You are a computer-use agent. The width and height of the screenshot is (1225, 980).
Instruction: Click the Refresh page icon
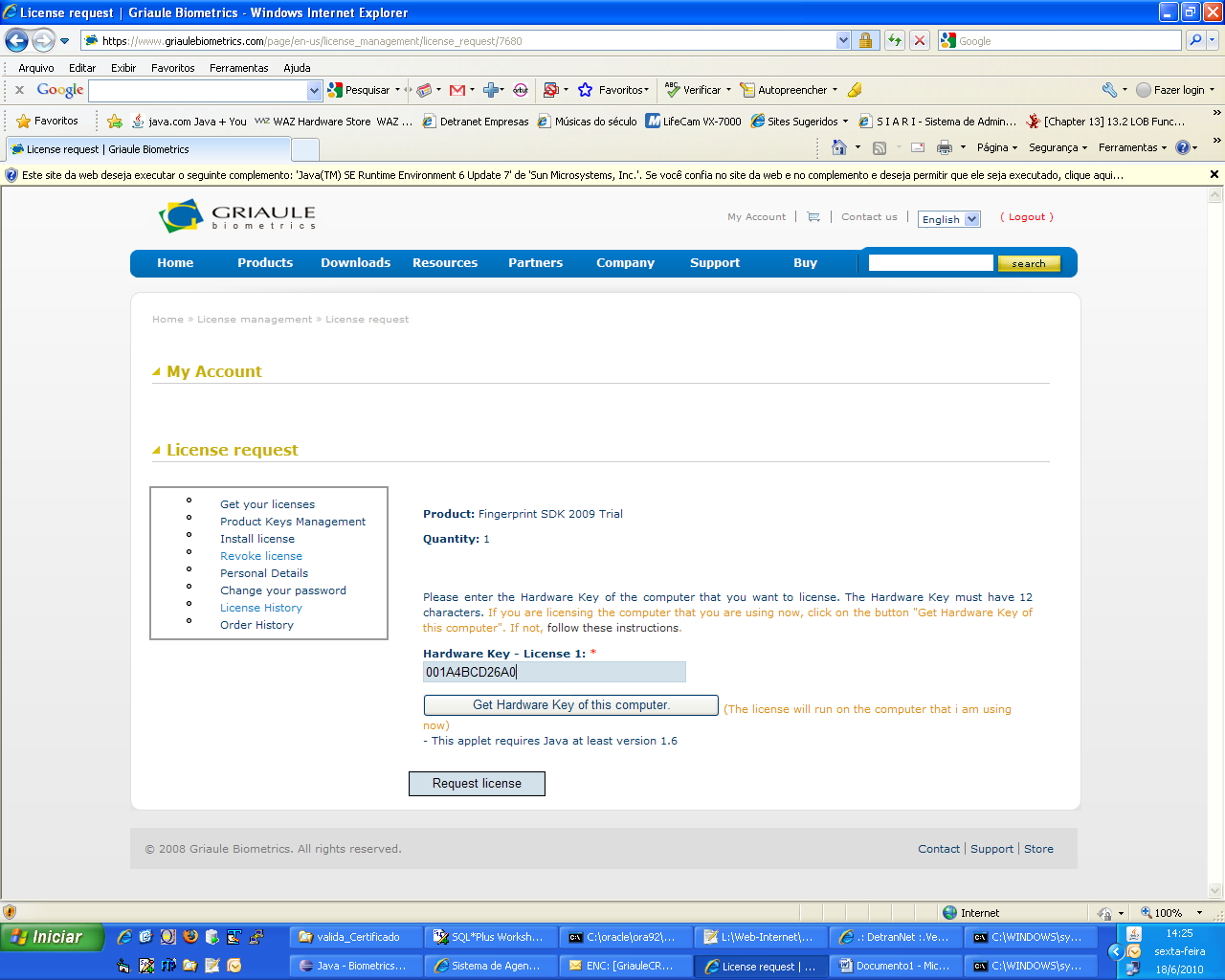pos(894,40)
